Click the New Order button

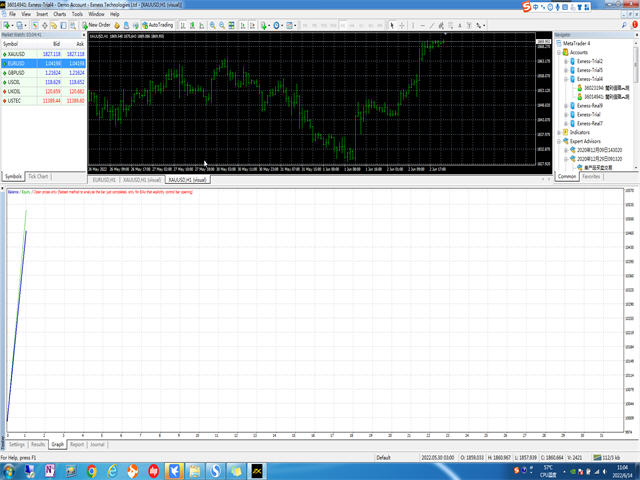click(x=96, y=25)
